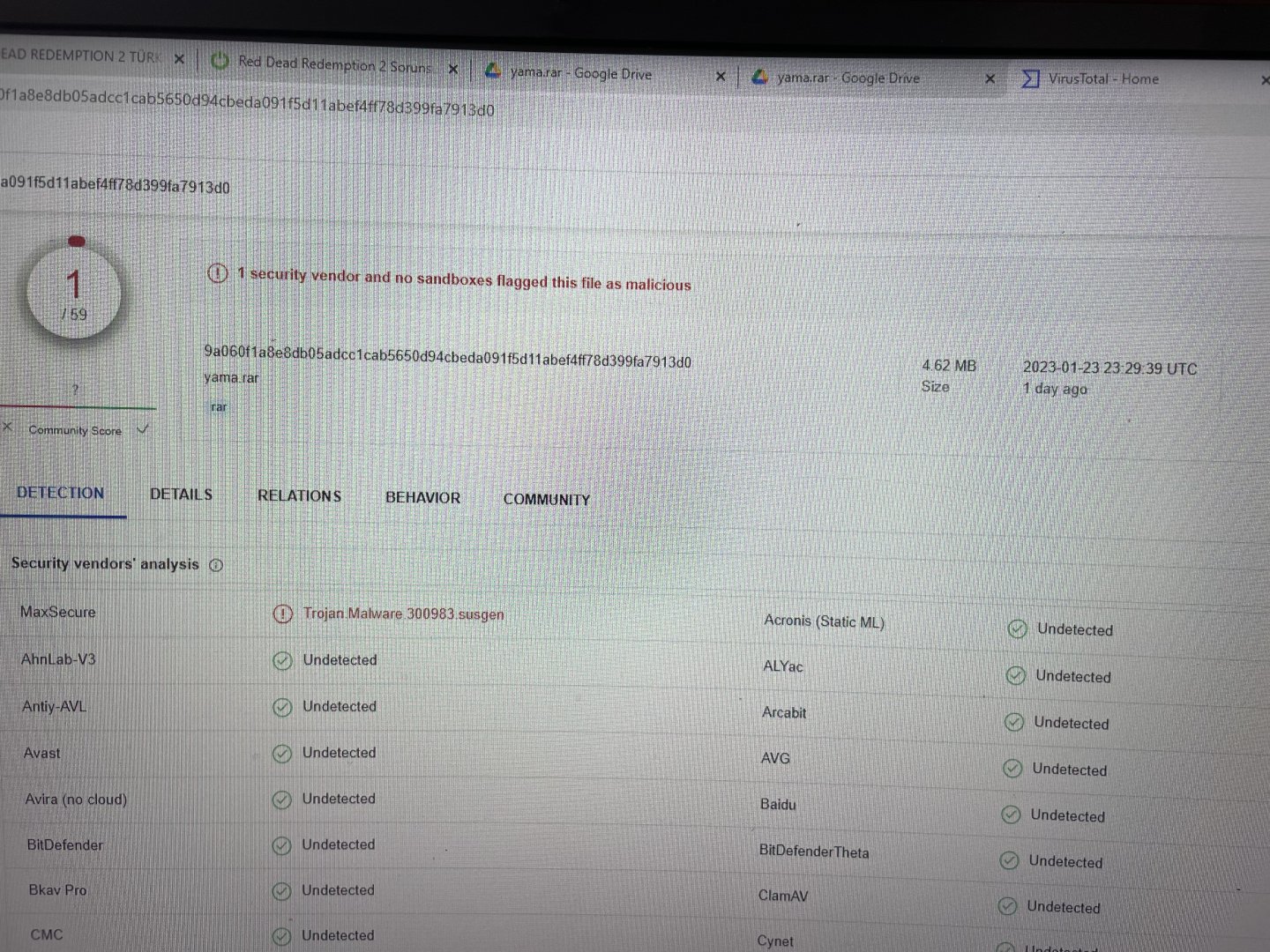Click the Bkav Pro vendor name
The height and width of the screenshot is (952, 1270).
click(x=57, y=890)
